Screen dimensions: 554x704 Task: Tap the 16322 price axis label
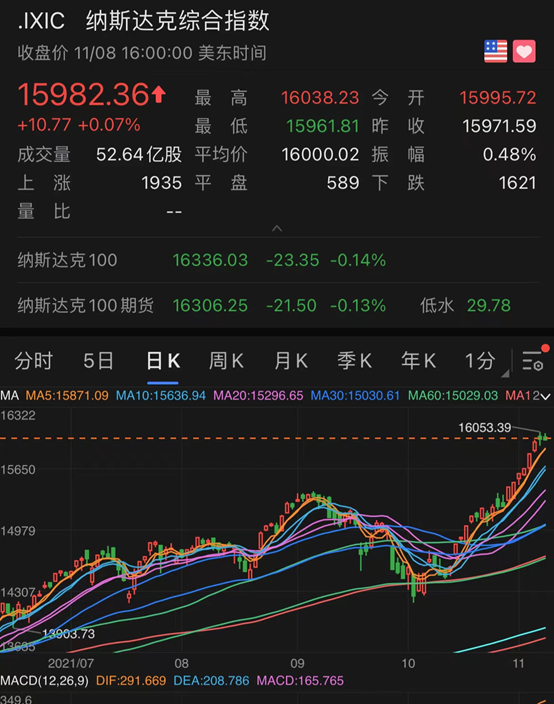click(18, 416)
